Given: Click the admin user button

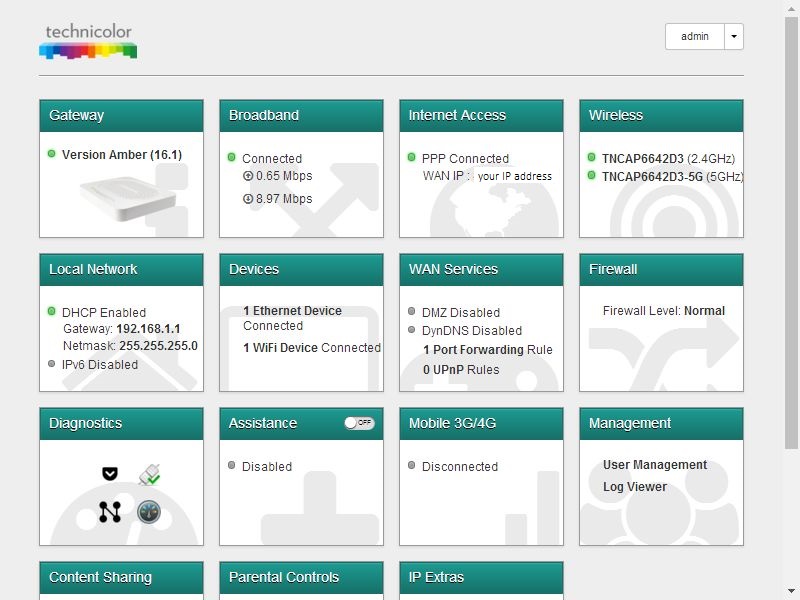Looking at the screenshot, I should [694, 36].
